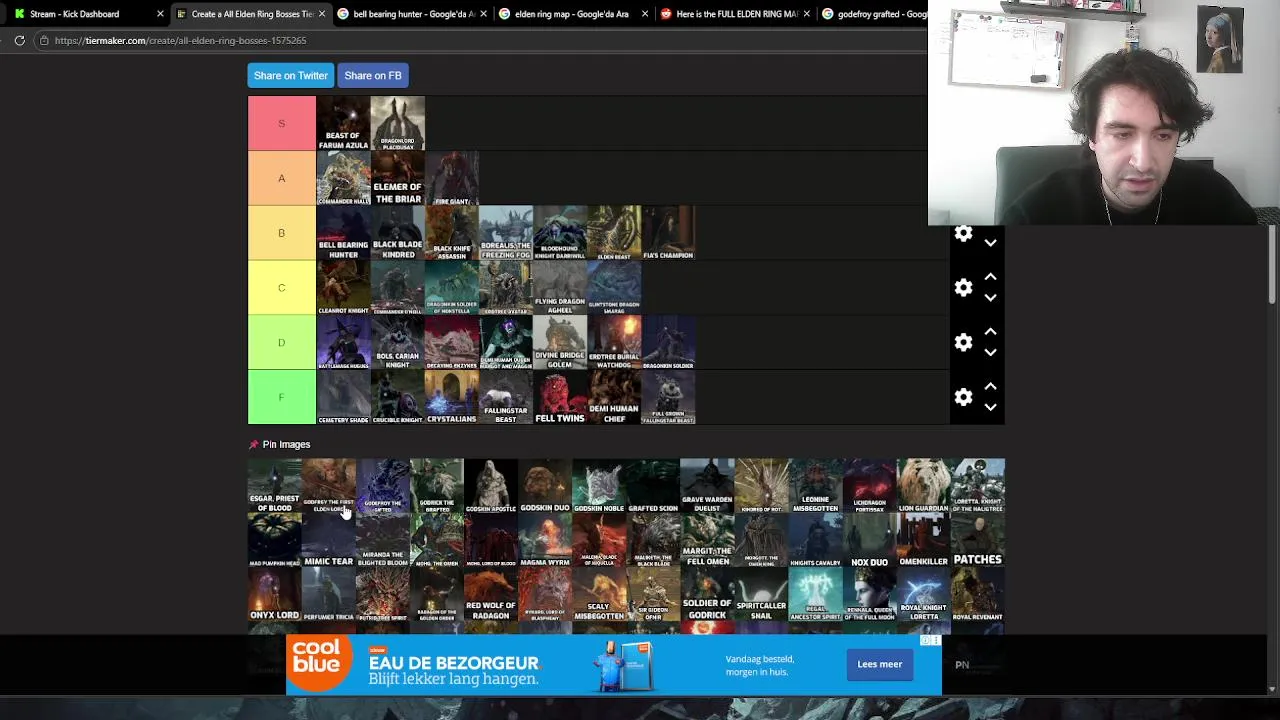Screen dimensions: 1280x720
Task: Pick Esgar, Priest of Blood image
Action: (x=275, y=486)
